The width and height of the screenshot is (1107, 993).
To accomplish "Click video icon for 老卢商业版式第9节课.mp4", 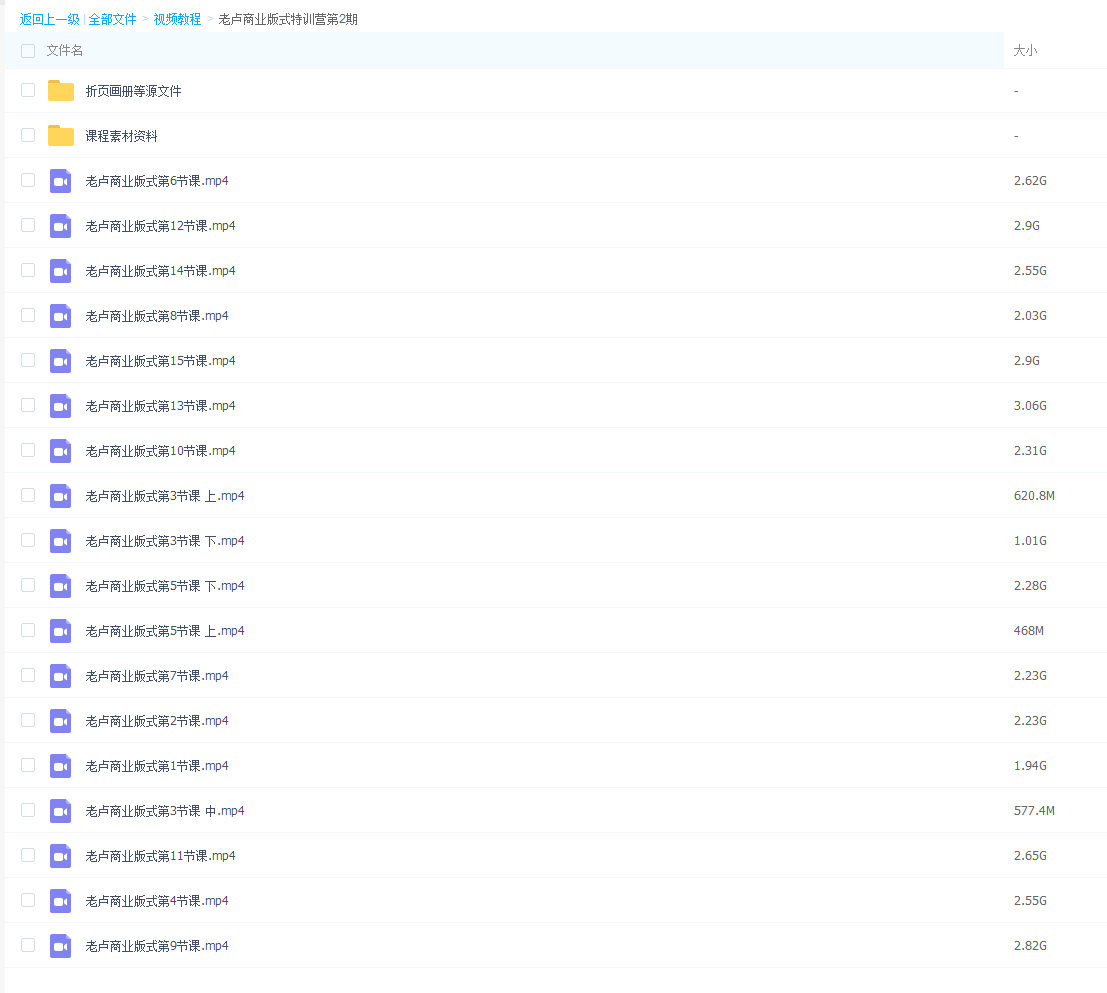I will click(x=61, y=946).
